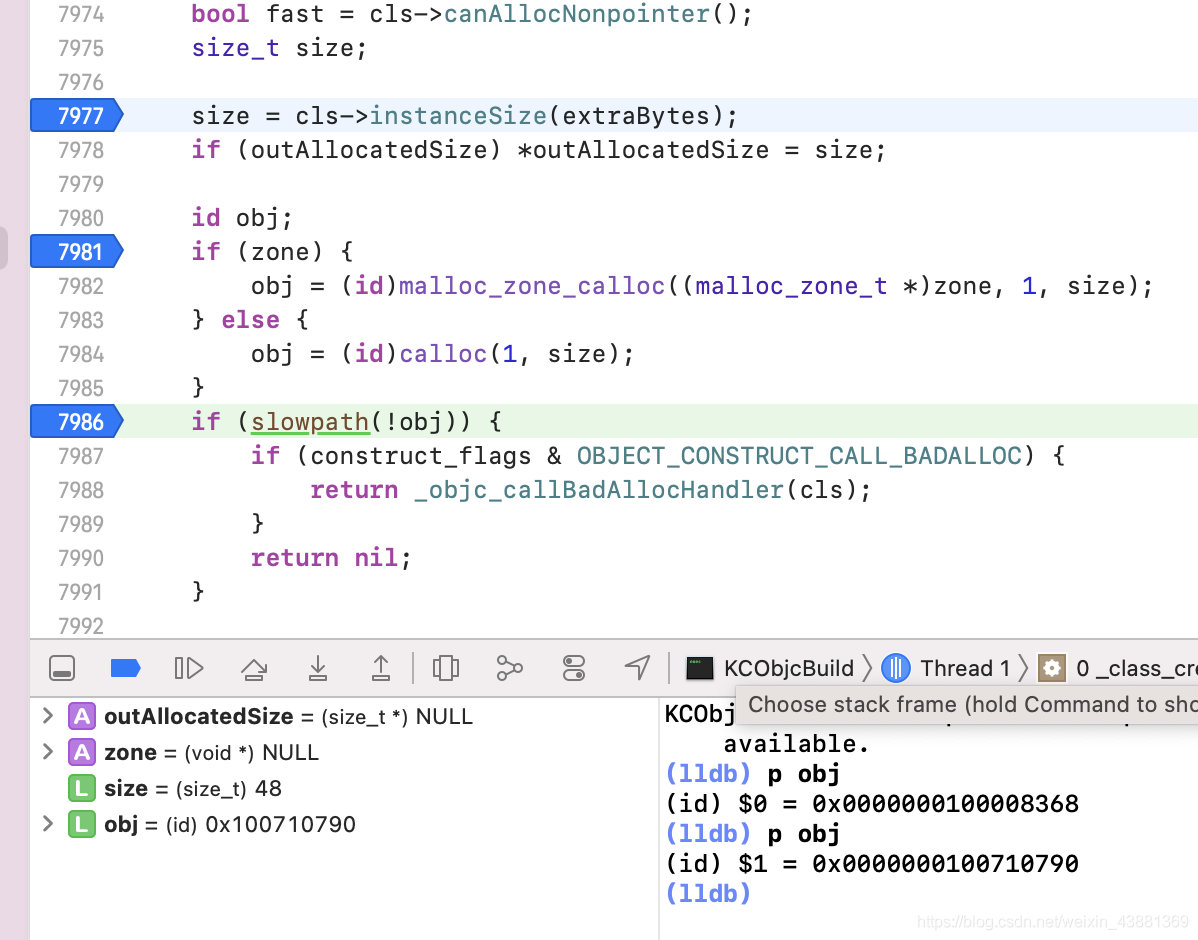Step into the function call

(x=318, y=668)
